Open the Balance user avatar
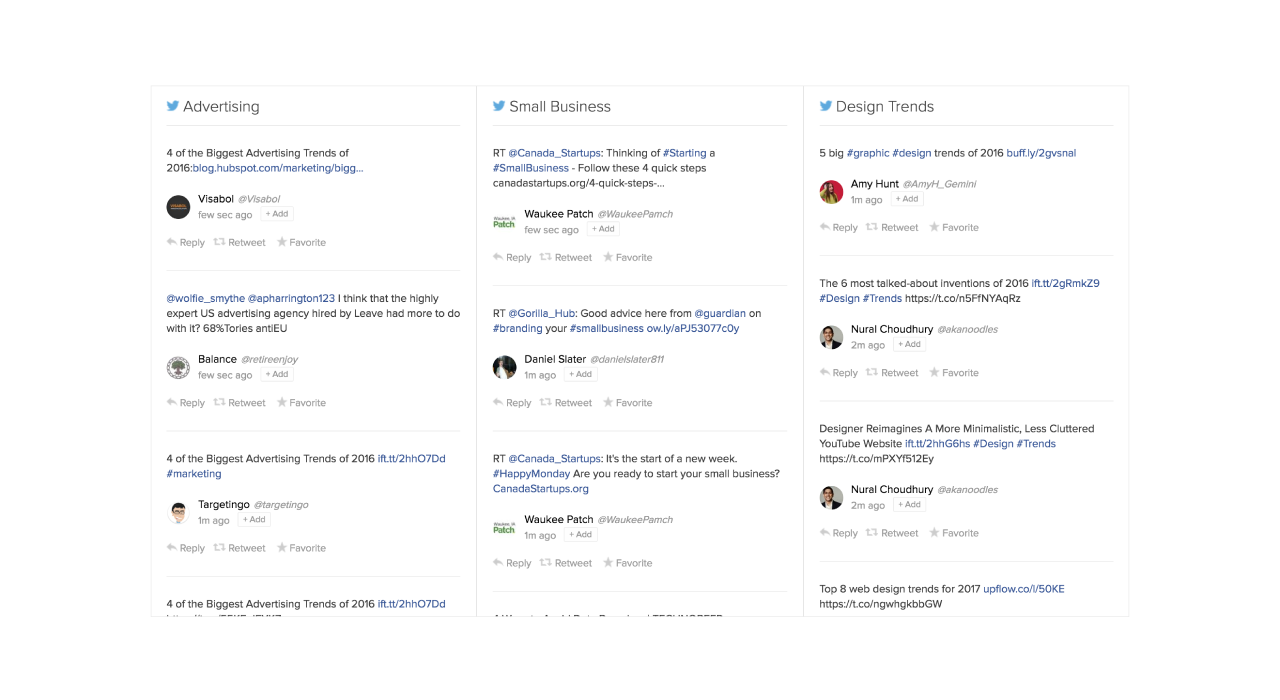 pyautogui.click(x=178, y=367)
